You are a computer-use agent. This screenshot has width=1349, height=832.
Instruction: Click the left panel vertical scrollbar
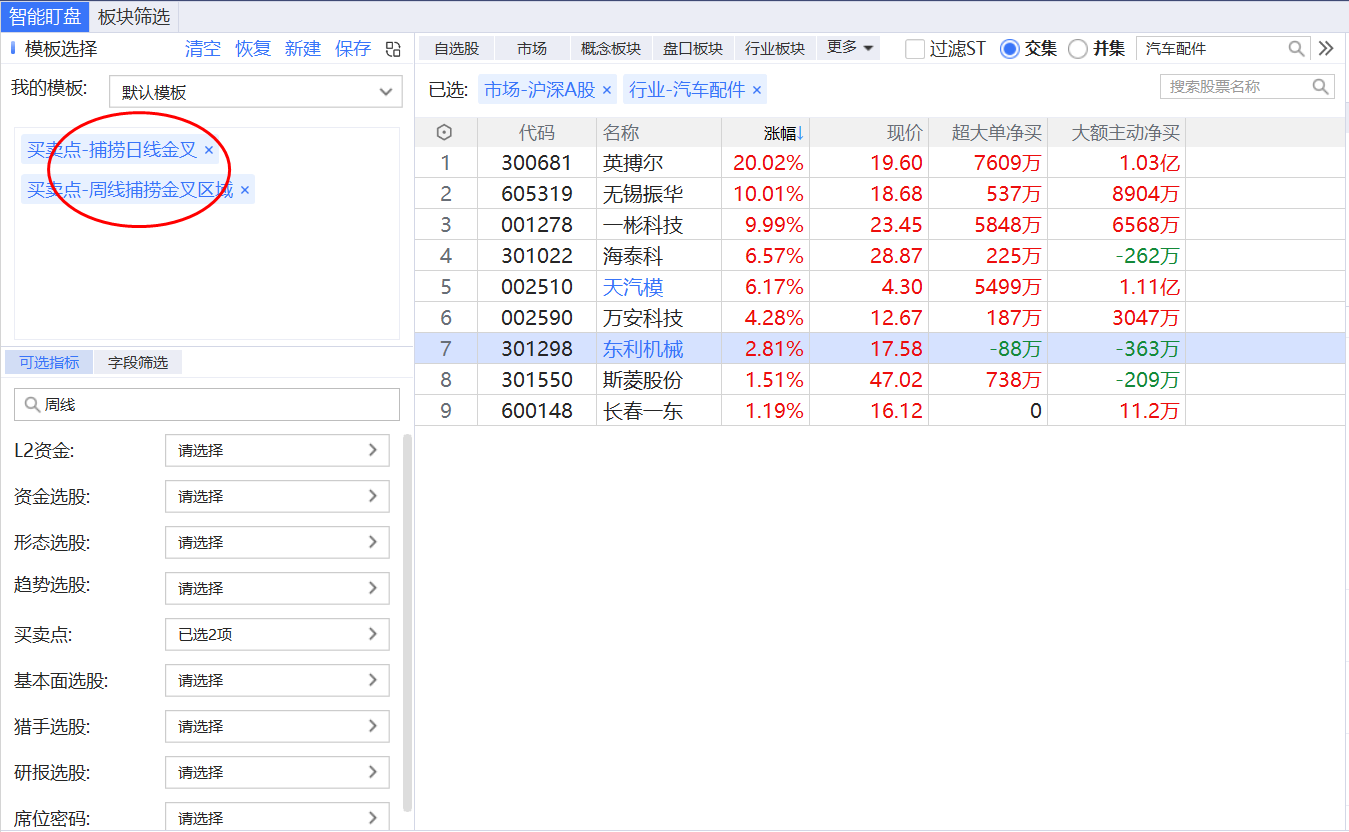pyautogui.click(x=407, y=622)
